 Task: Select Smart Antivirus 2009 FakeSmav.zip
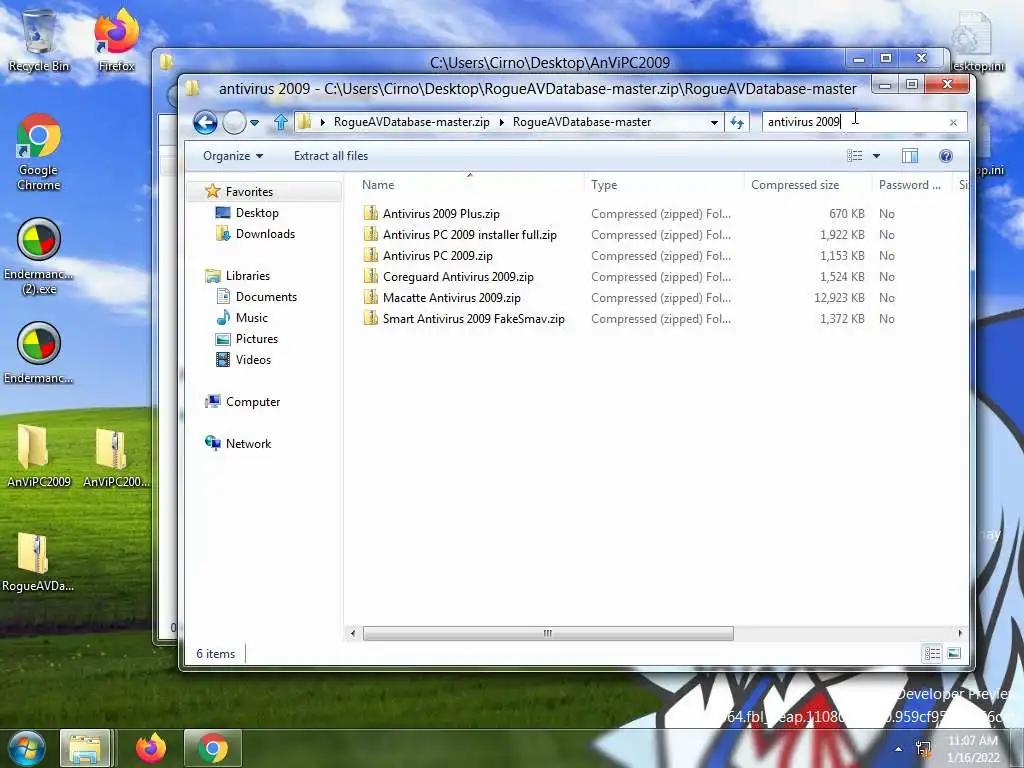tap(473, 319)
